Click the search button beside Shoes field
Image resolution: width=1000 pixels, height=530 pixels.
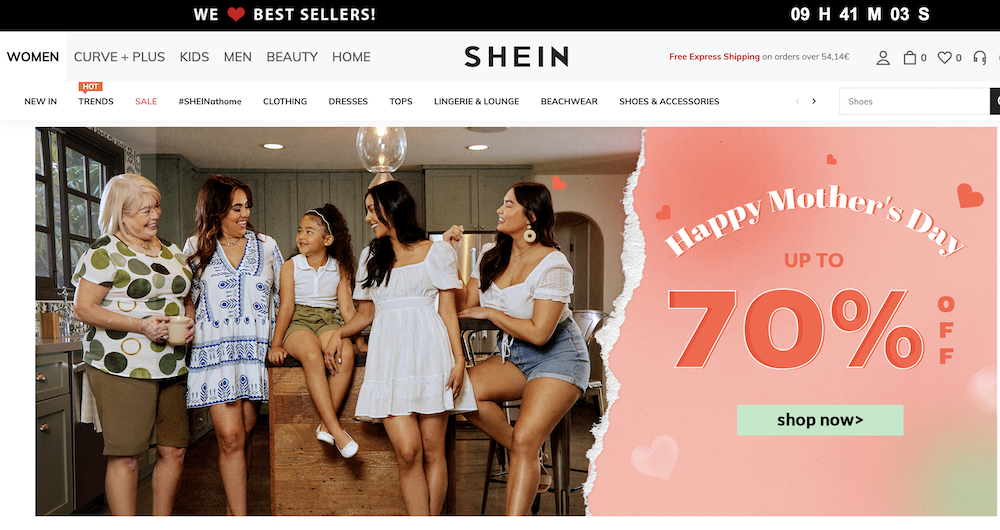click(995, 101)
